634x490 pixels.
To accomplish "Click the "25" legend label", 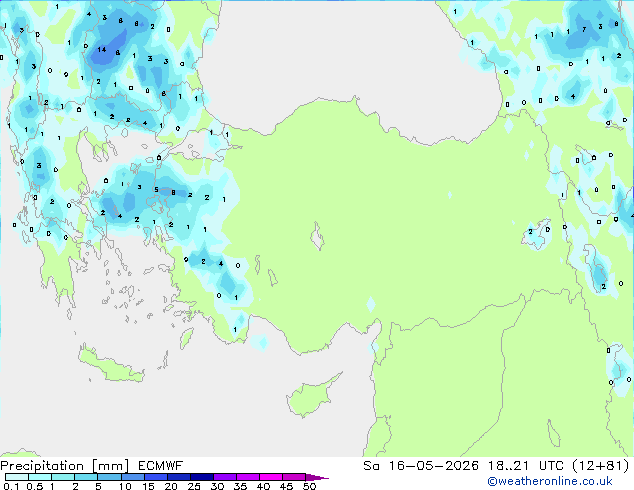I will click(194, 486).
